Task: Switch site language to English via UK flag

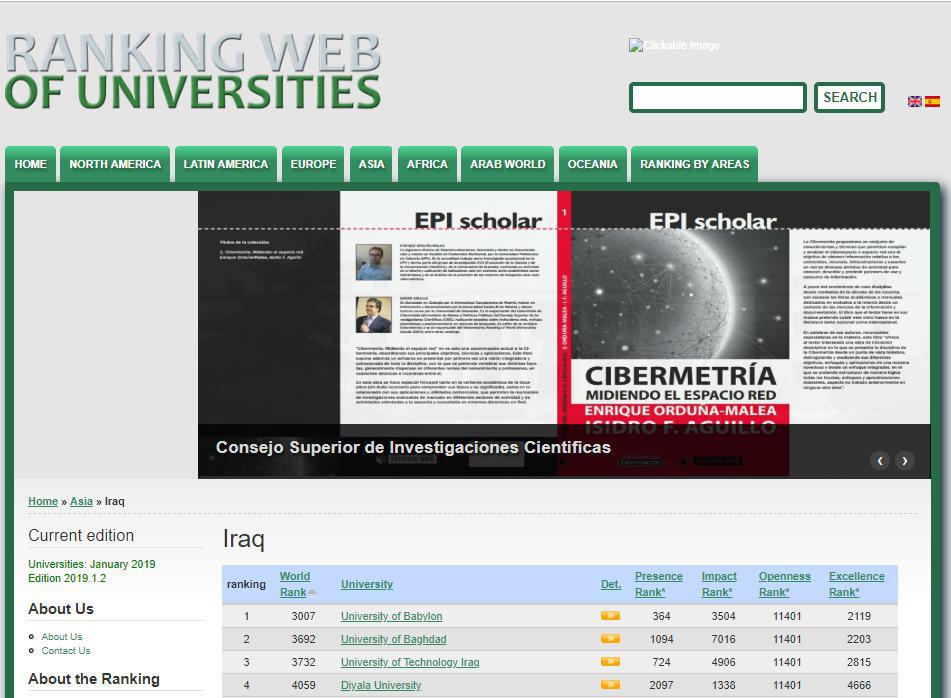Action: point(914,101)
